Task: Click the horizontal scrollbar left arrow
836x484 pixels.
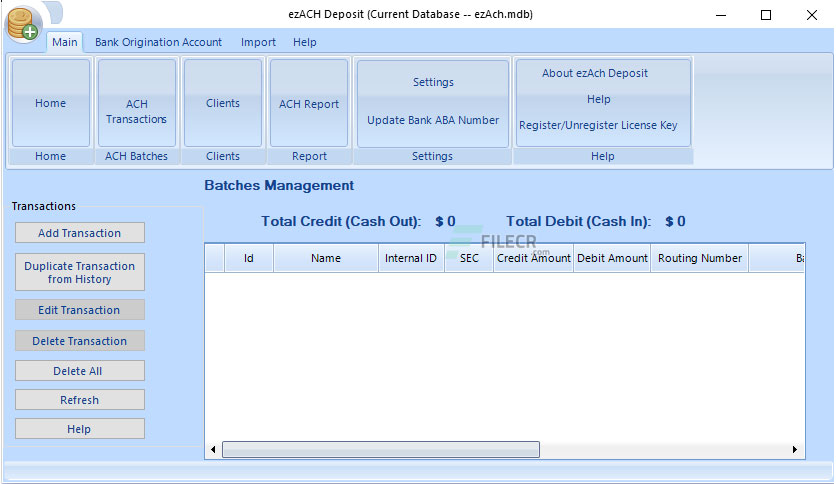Action: click(213, 449)
